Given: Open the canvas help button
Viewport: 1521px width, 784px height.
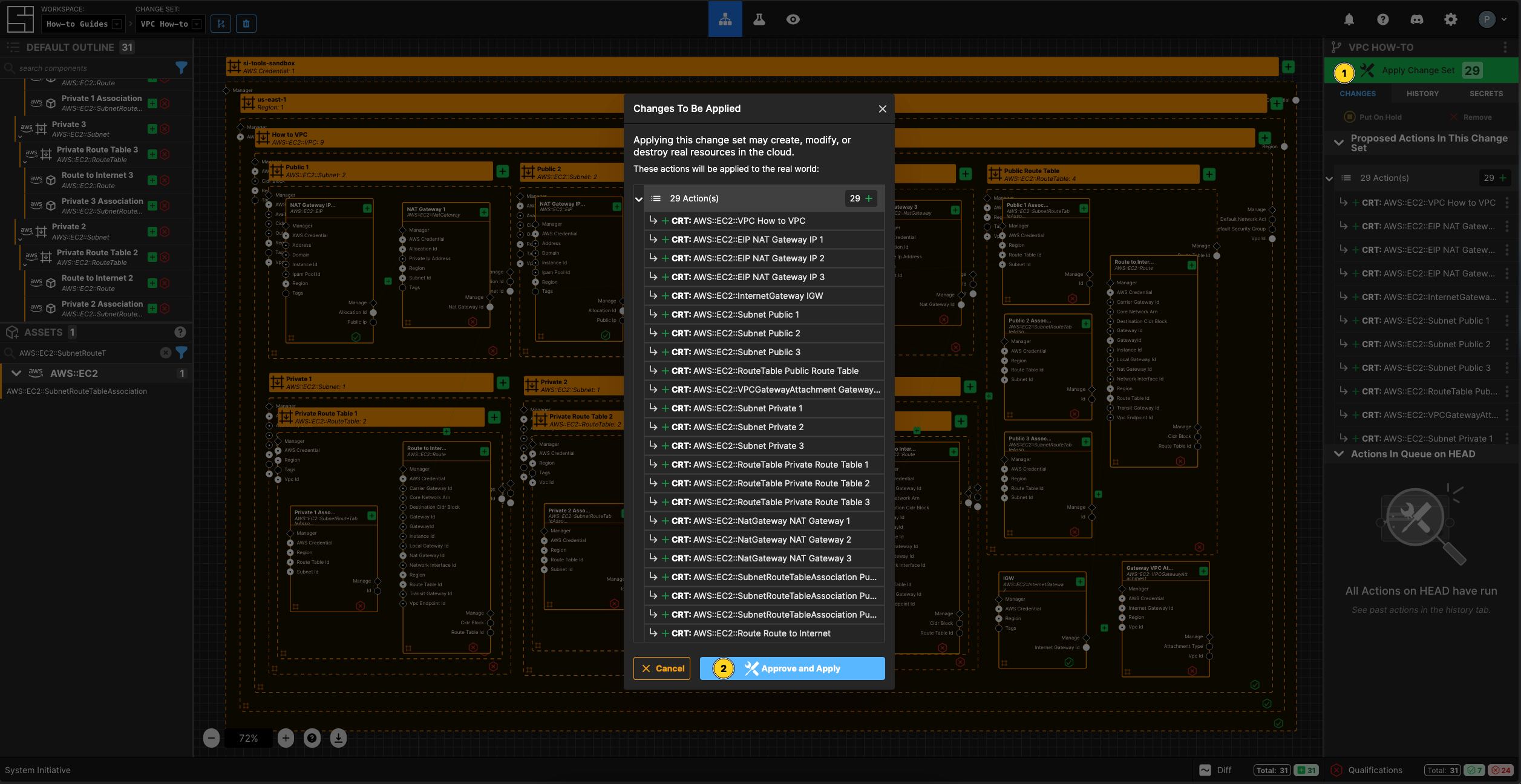Looking at the screenshot, I should tap(312, 738).
